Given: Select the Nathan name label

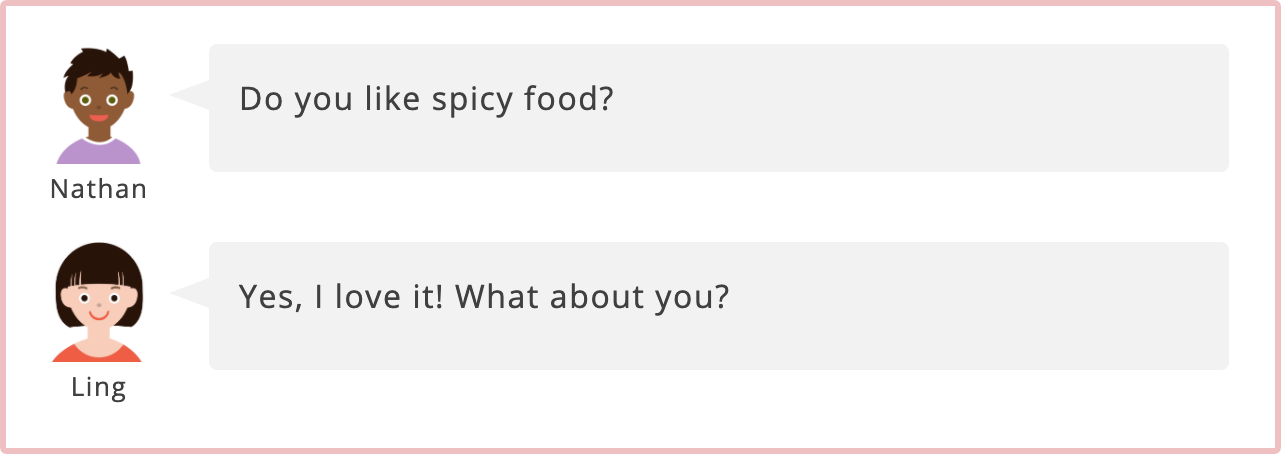Looking at the screenshot, I should pos(98,189).
